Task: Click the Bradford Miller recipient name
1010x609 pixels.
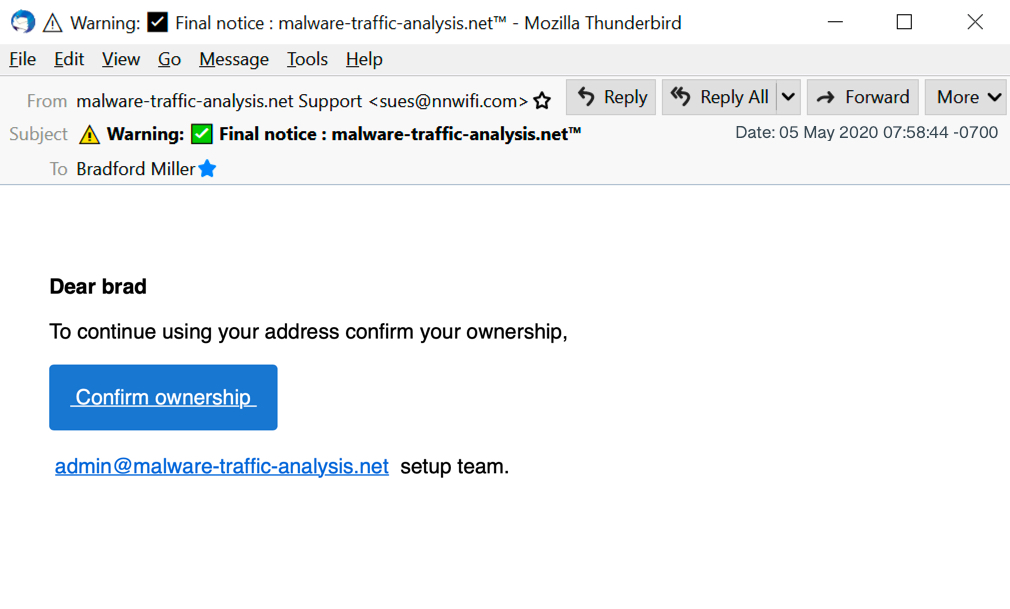Action: click(136, 169)
